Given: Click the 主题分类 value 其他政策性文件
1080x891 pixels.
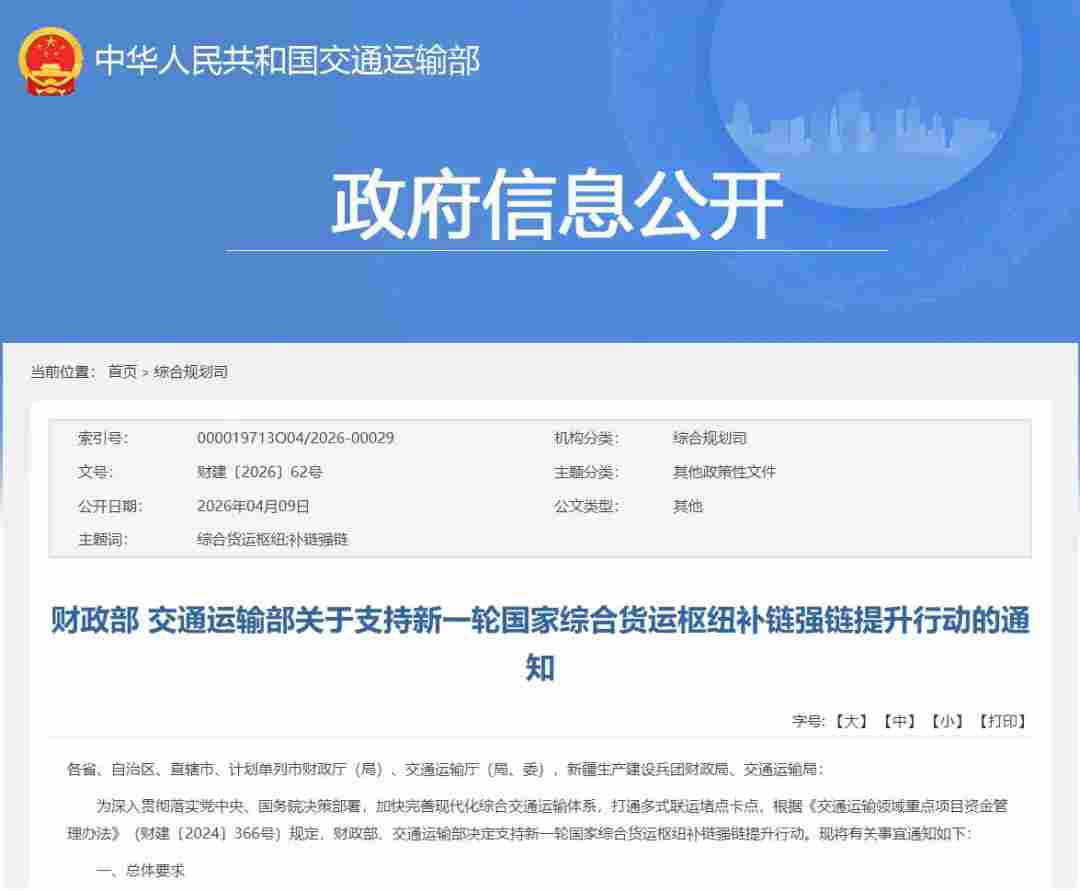Looking at the screenshot, I should pyautogui.click(x=725, y=471).
